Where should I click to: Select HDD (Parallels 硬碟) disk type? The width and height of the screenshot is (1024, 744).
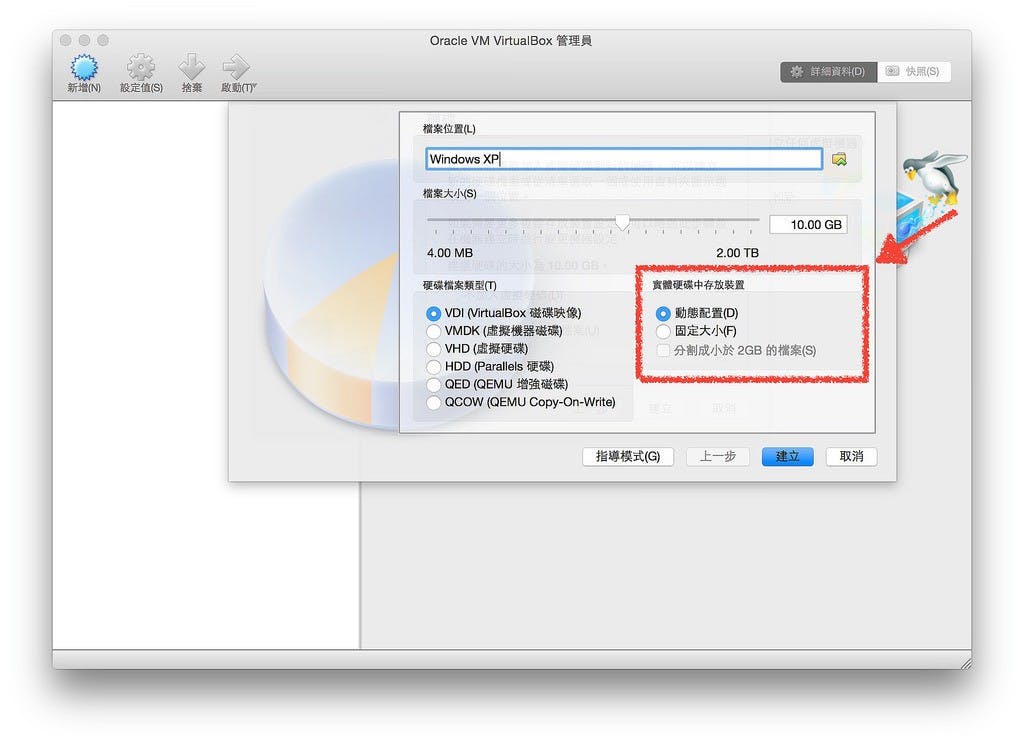tap(433, 366)
